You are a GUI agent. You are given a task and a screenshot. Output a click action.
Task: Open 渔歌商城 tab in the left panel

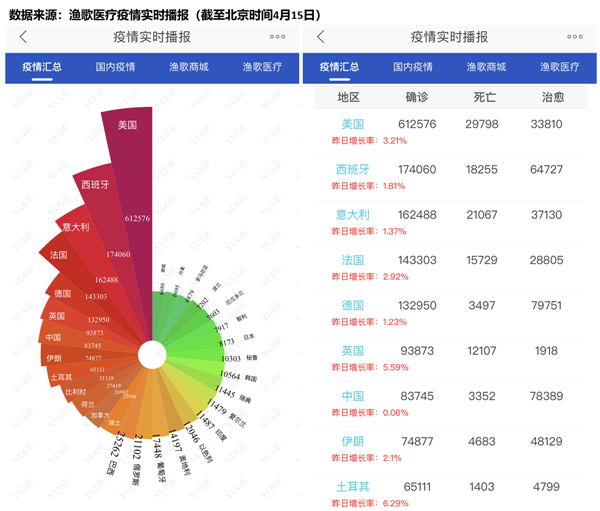point(188,68)
